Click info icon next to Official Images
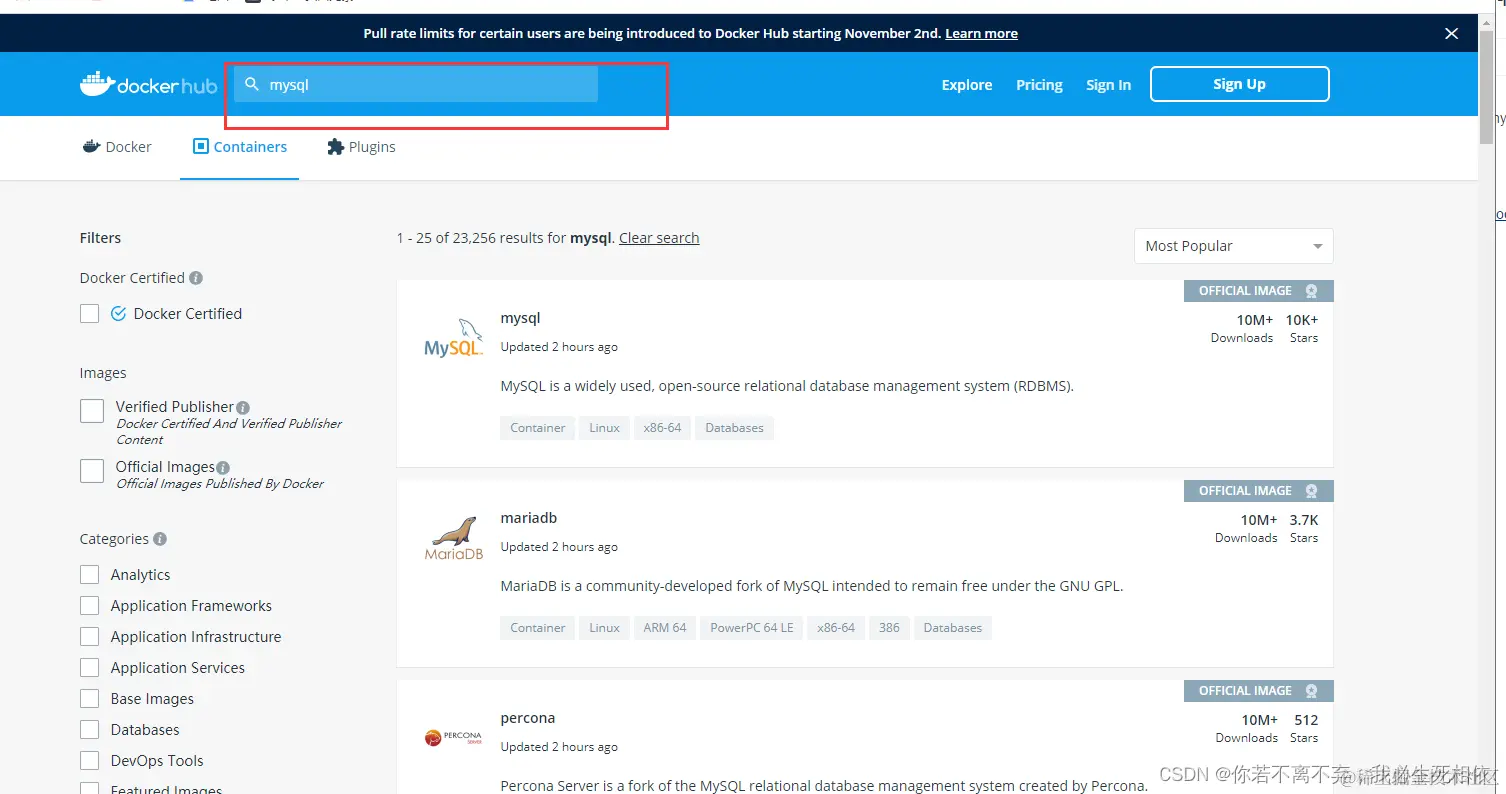This screenshot has height=794, width=1506. pos(223,467)
